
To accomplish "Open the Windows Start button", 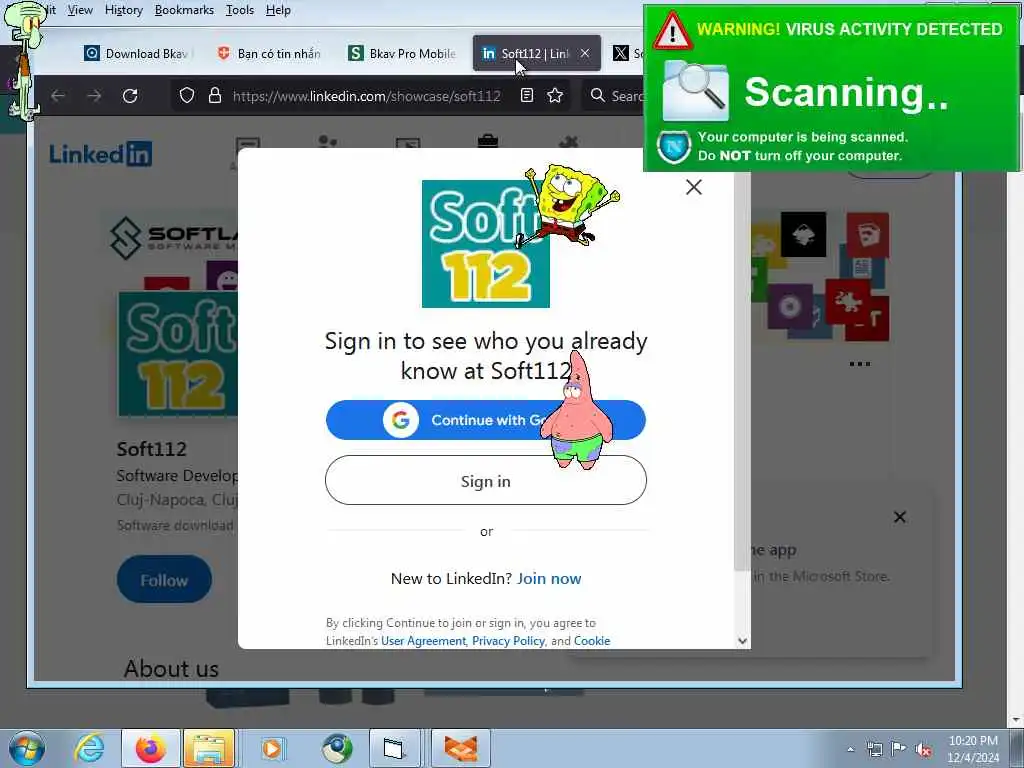I will (27, 748).
